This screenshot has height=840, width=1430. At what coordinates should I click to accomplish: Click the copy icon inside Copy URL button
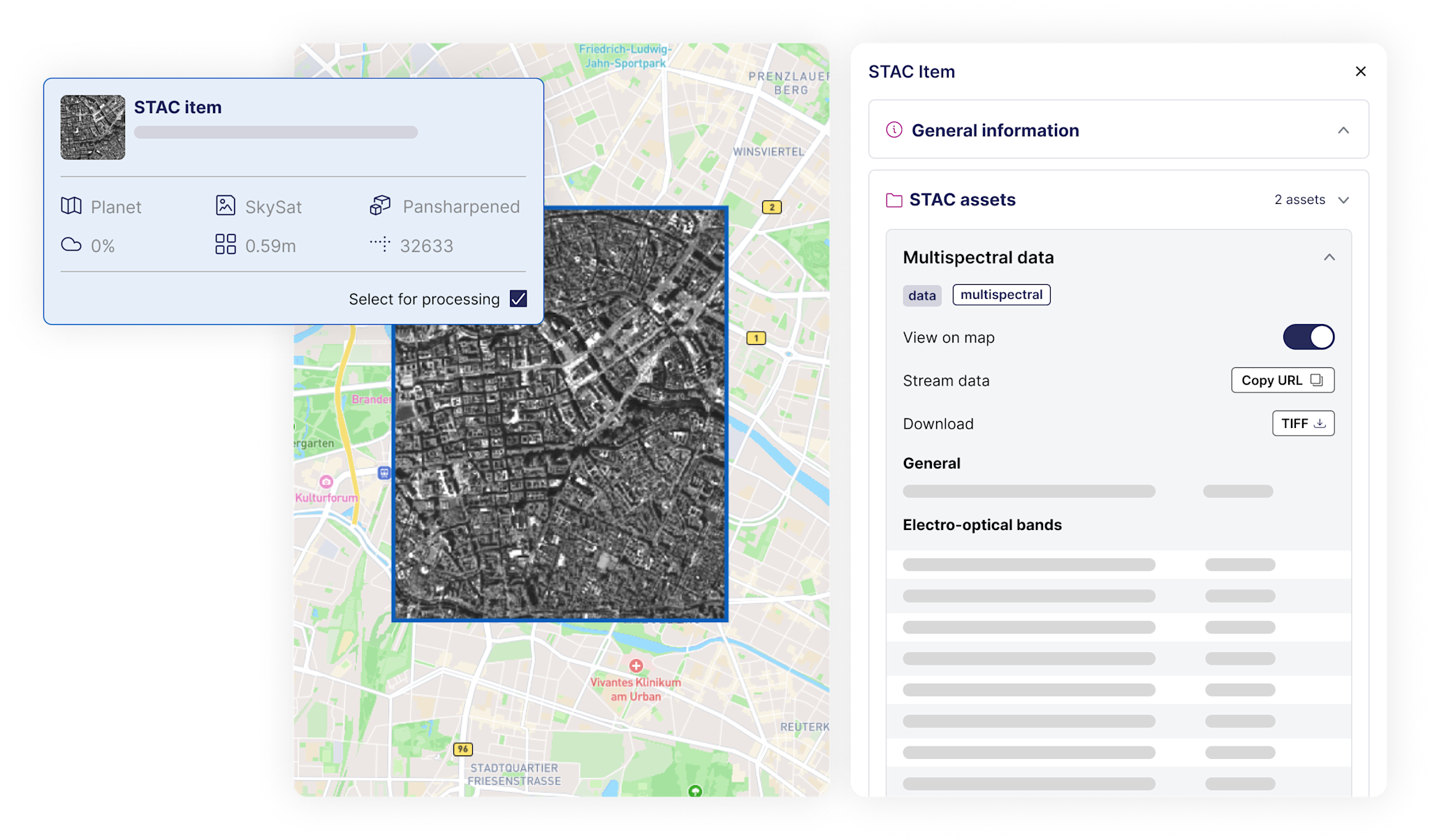1317,380
